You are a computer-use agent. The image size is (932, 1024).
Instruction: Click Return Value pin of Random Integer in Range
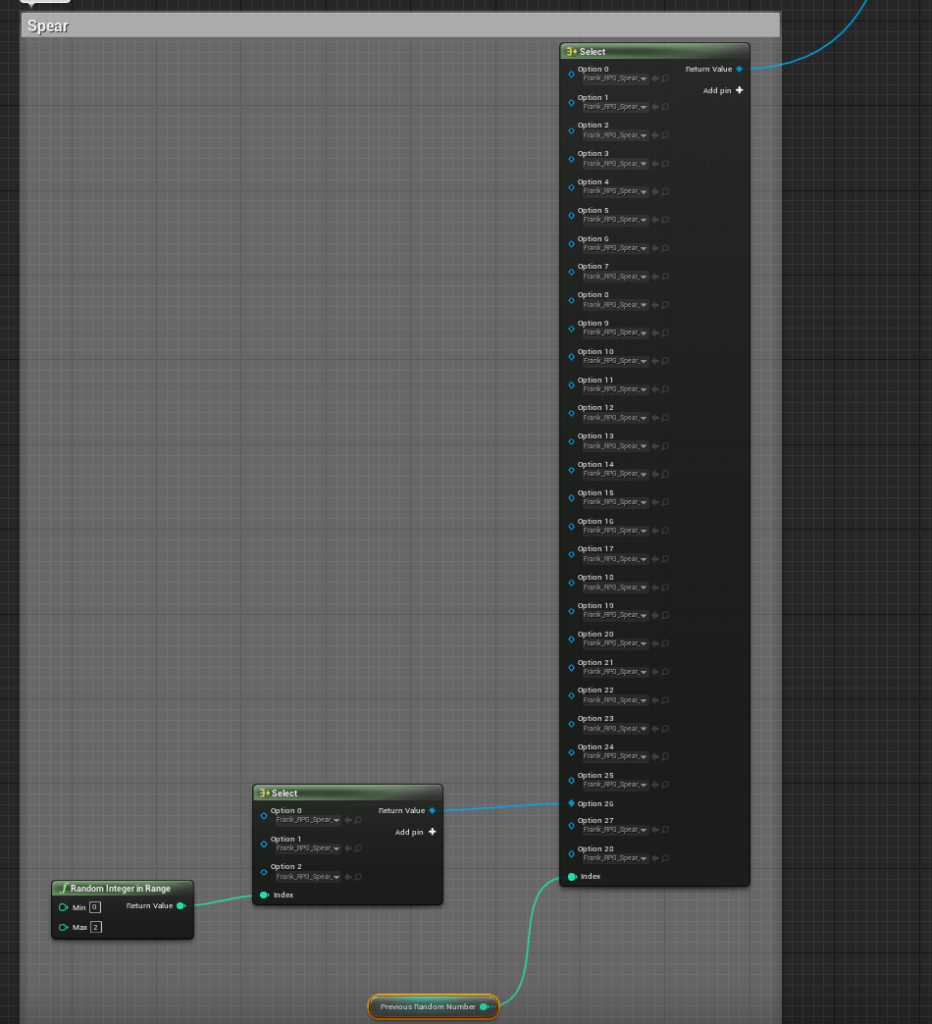point(180,906)
